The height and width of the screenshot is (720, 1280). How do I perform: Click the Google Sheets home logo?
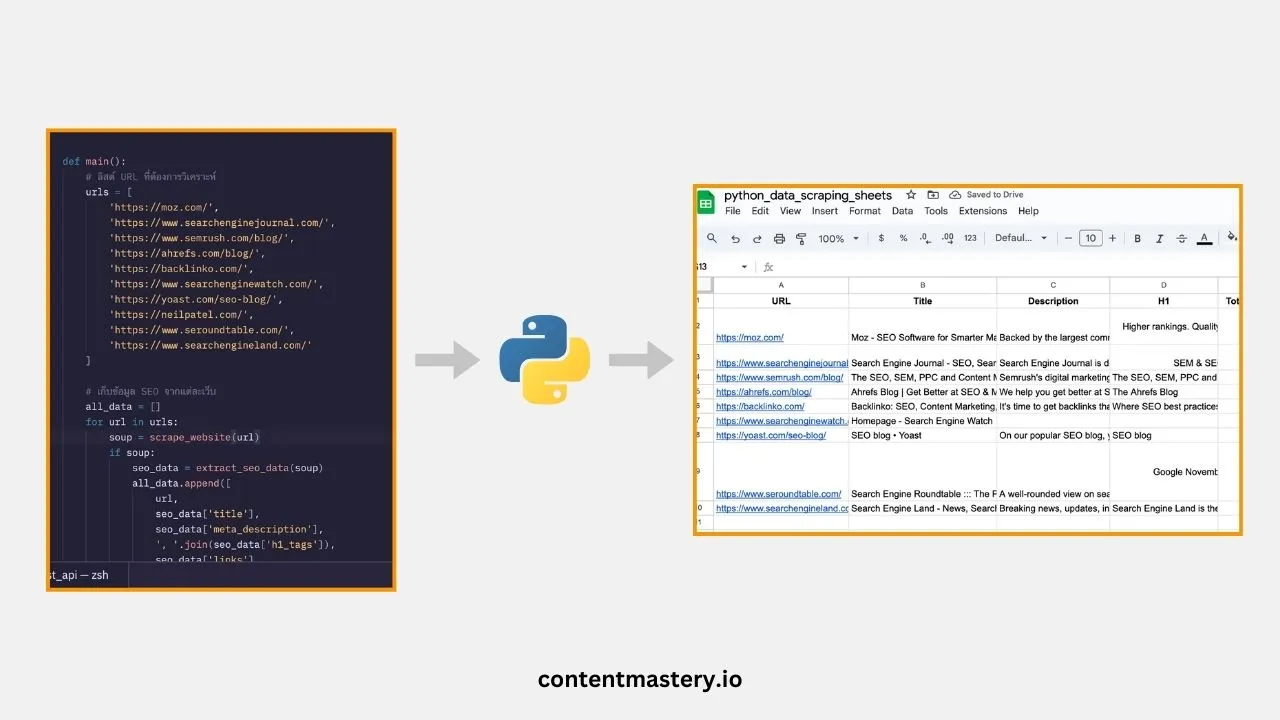pyautogui.click(x=706, y=203)
